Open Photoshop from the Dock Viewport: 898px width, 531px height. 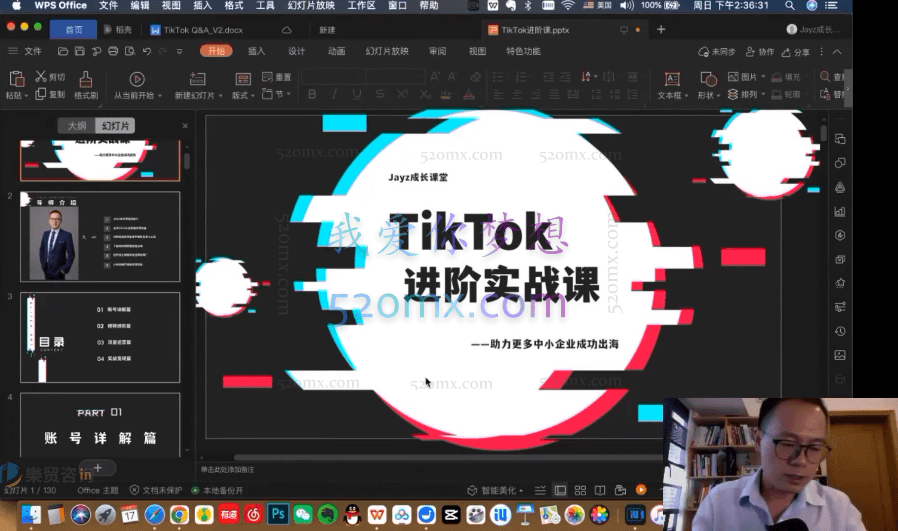click(x=278, y=514)
